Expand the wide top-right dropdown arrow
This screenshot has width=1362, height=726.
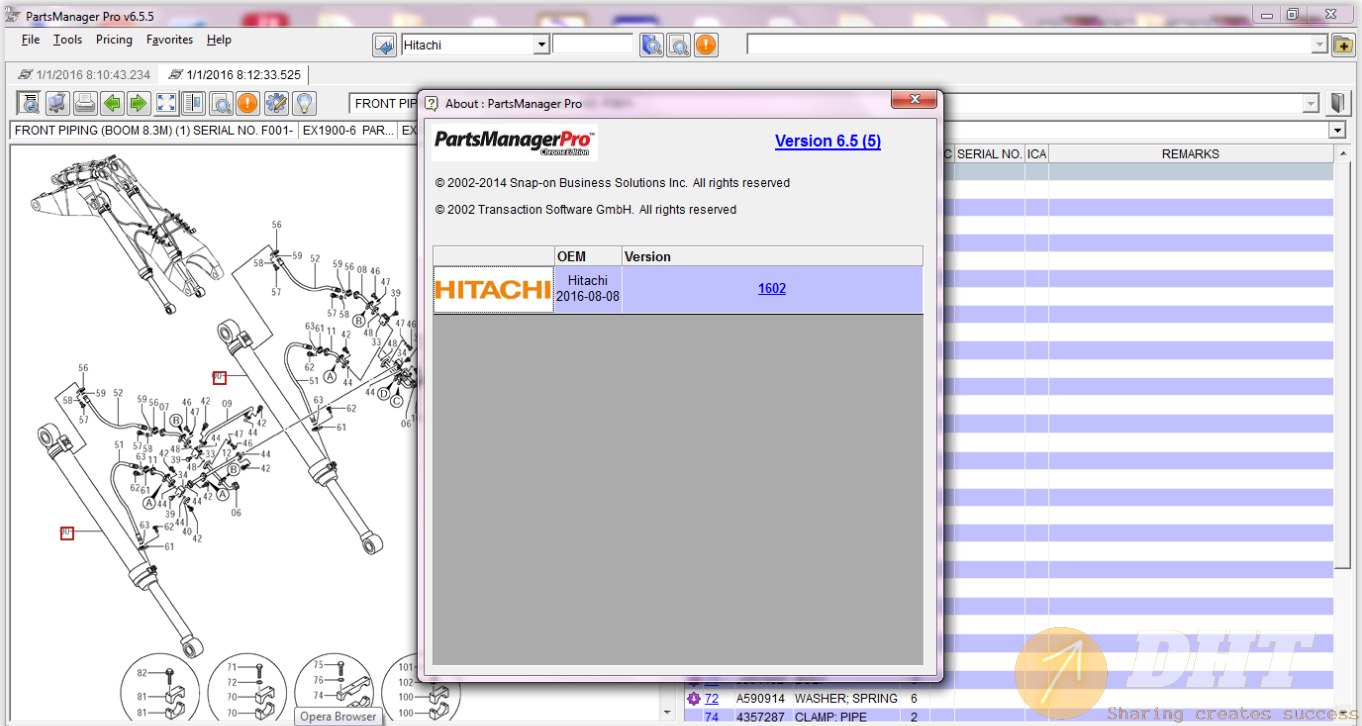[x=1319, y=45]
